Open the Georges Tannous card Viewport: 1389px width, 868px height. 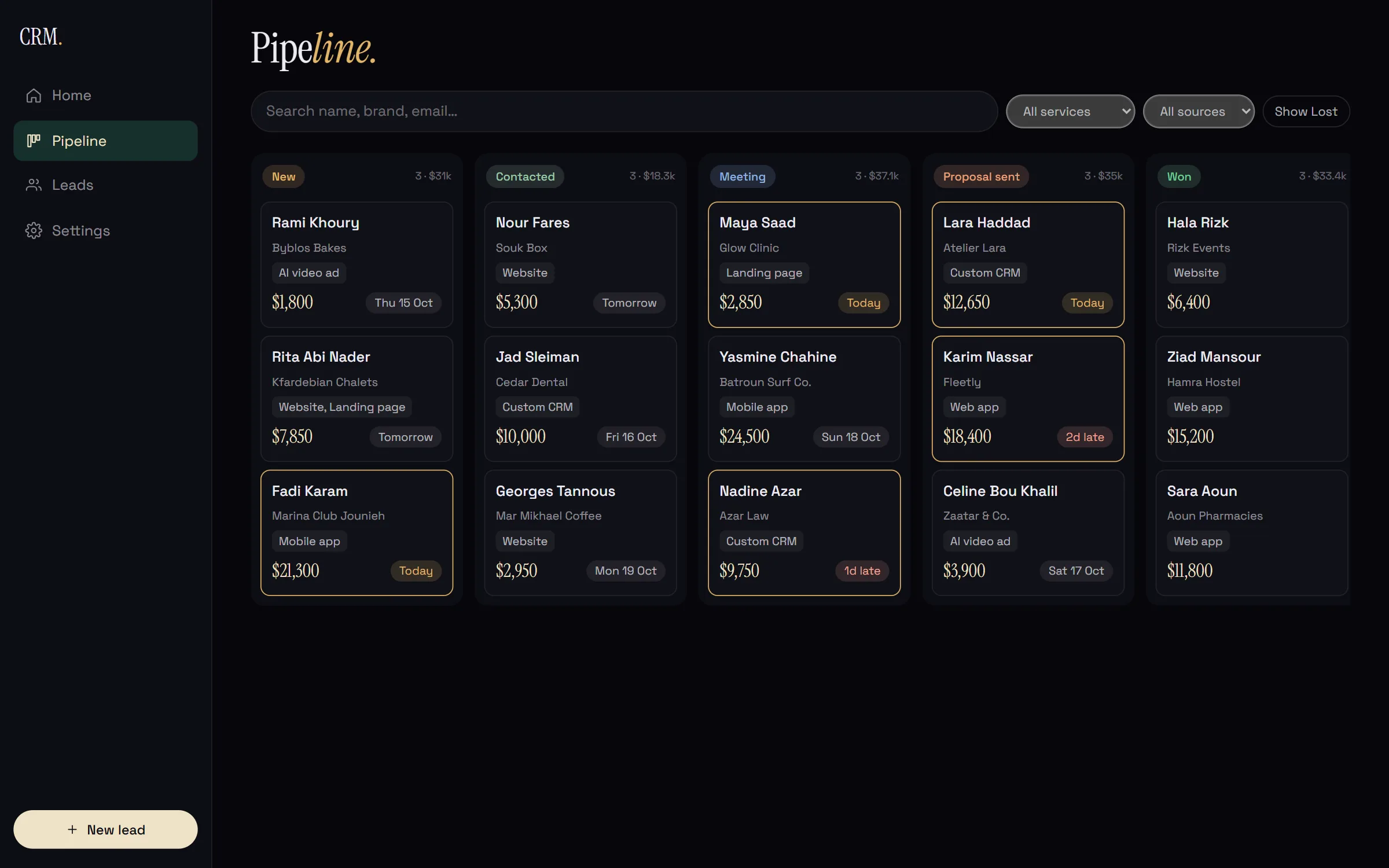580,532
